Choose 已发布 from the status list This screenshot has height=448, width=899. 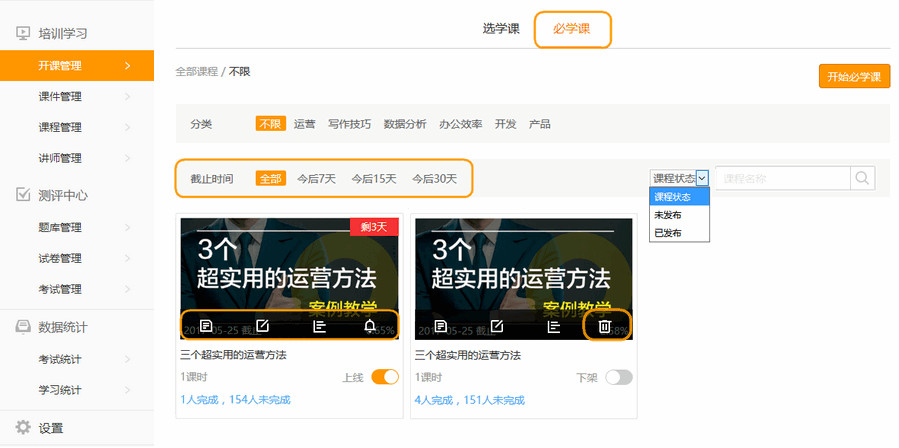coord(668,233)
